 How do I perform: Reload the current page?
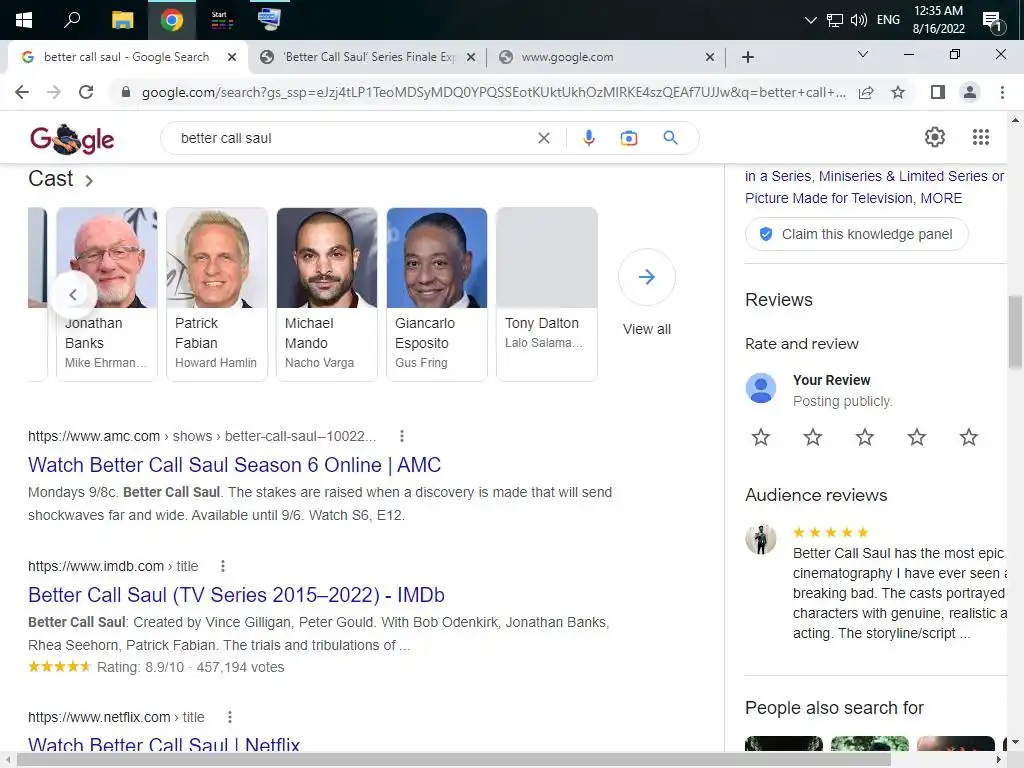[x=86, y=92]
